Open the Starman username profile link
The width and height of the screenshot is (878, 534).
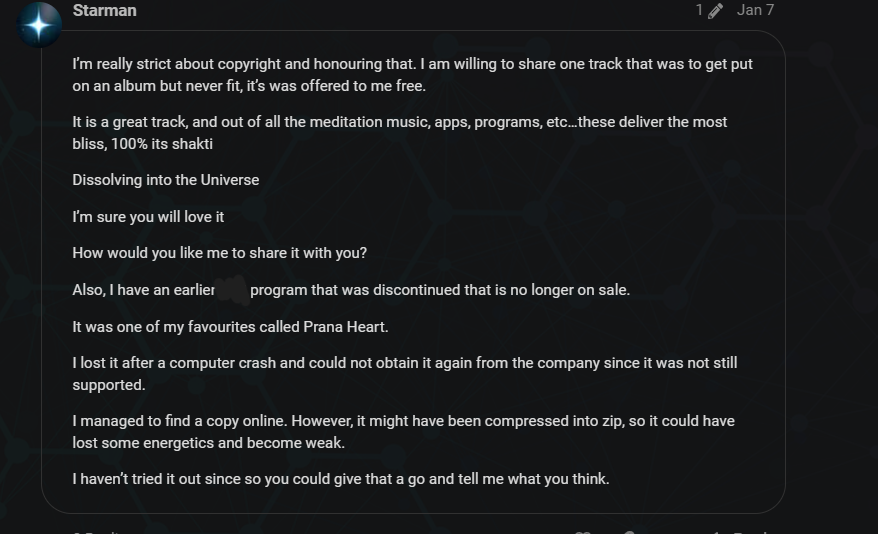point(105,11)
